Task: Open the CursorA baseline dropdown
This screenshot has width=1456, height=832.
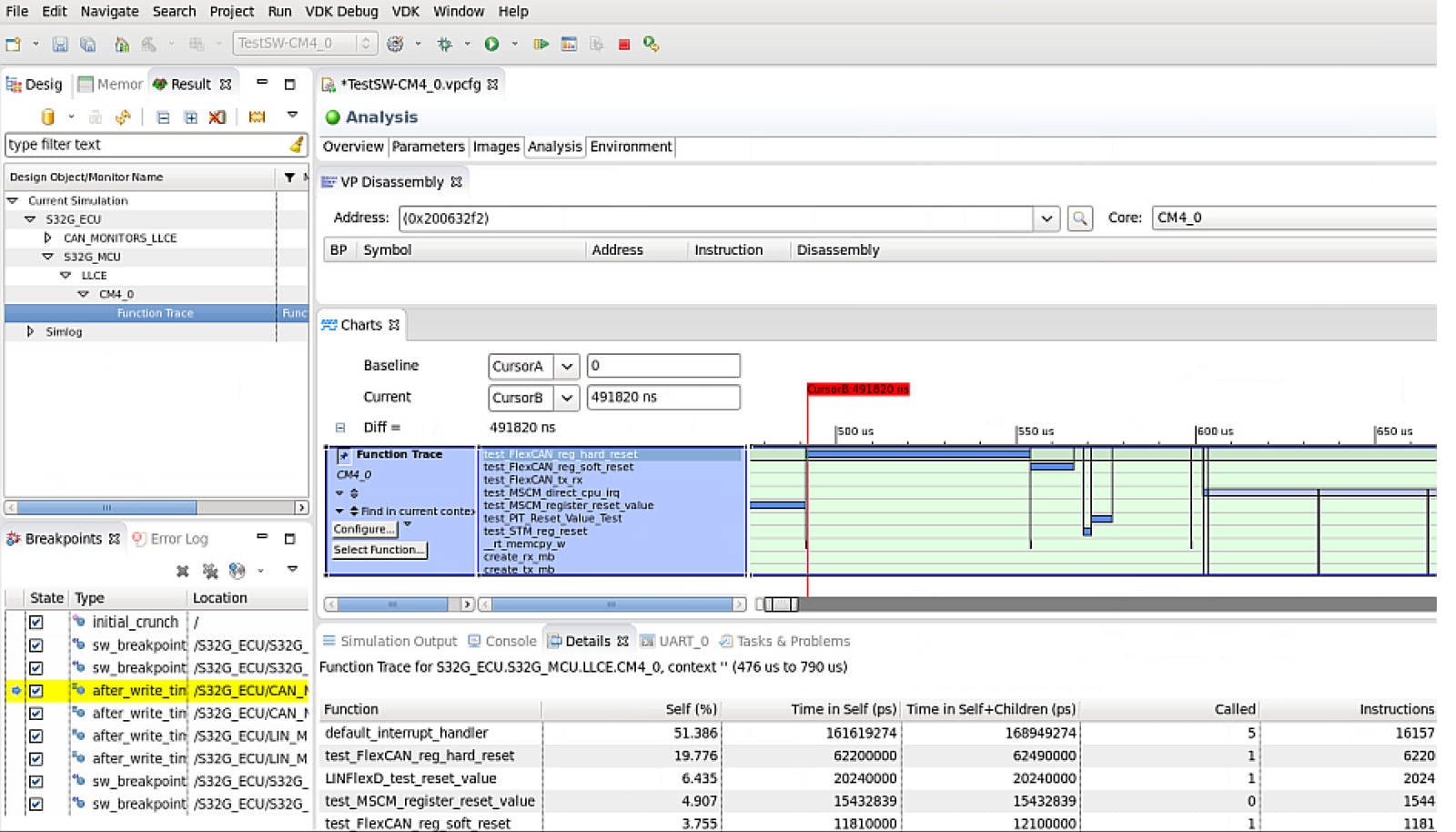Action: click(x=566, y=366)
